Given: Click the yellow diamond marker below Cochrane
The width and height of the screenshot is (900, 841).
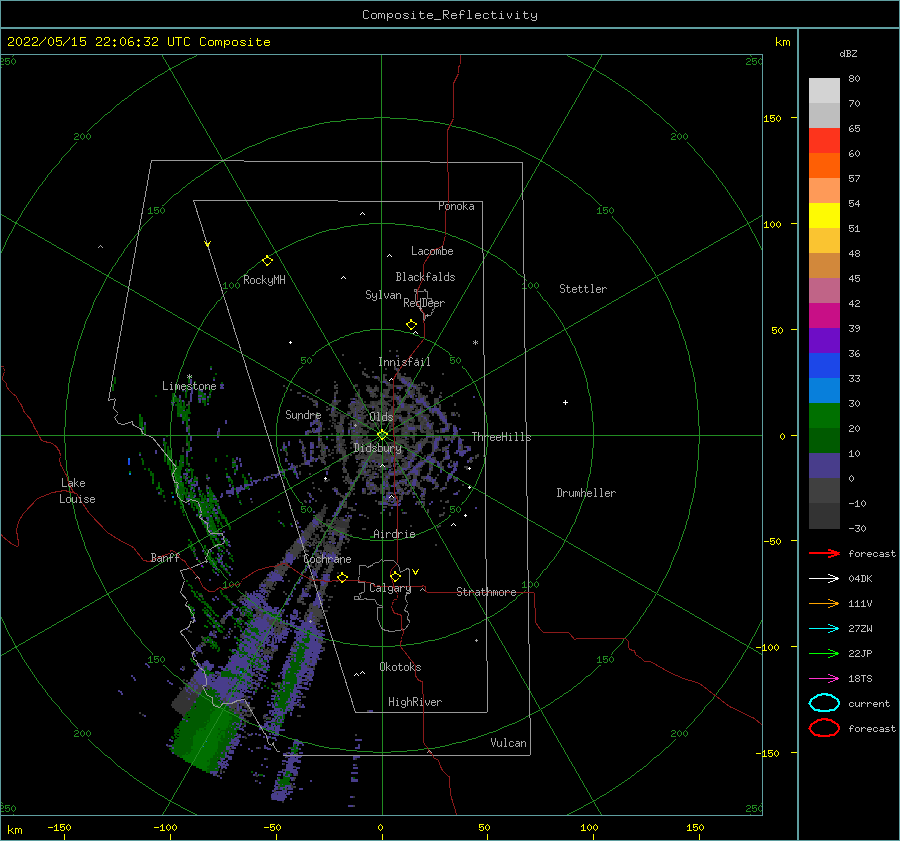Looking at the screenshot, I should pyautogui.click(x=342, y=577).
